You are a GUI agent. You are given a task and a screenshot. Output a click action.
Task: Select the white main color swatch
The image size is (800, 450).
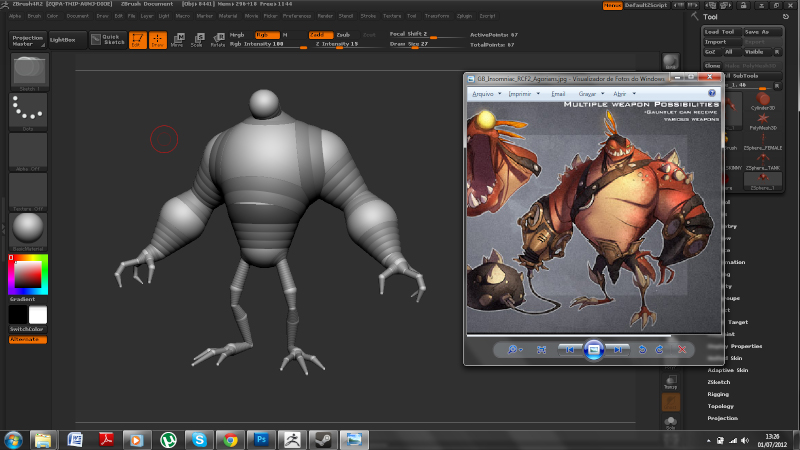pos(38,315)
